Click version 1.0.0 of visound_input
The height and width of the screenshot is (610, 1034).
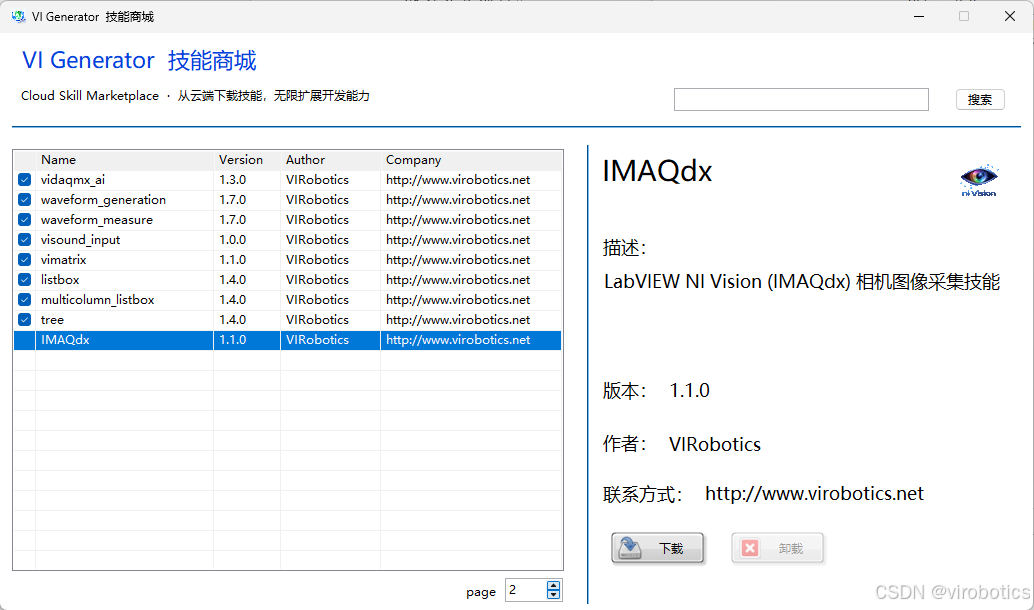point(232,239)
